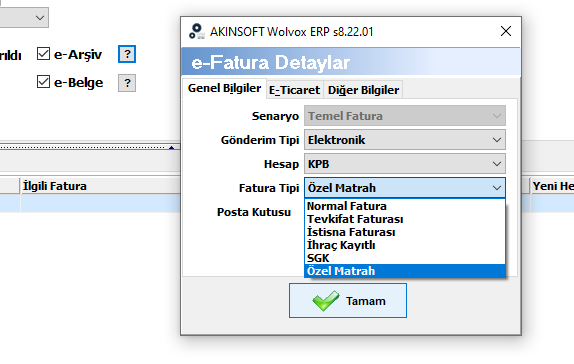Uncheck the e-Arşiv checkbox

43,53
